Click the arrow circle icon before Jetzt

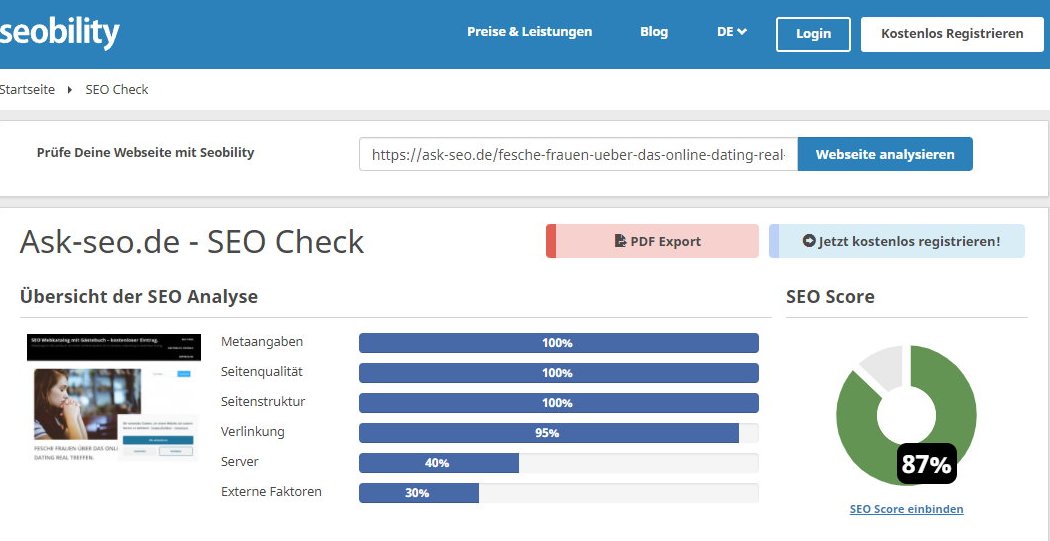(808, 241)
